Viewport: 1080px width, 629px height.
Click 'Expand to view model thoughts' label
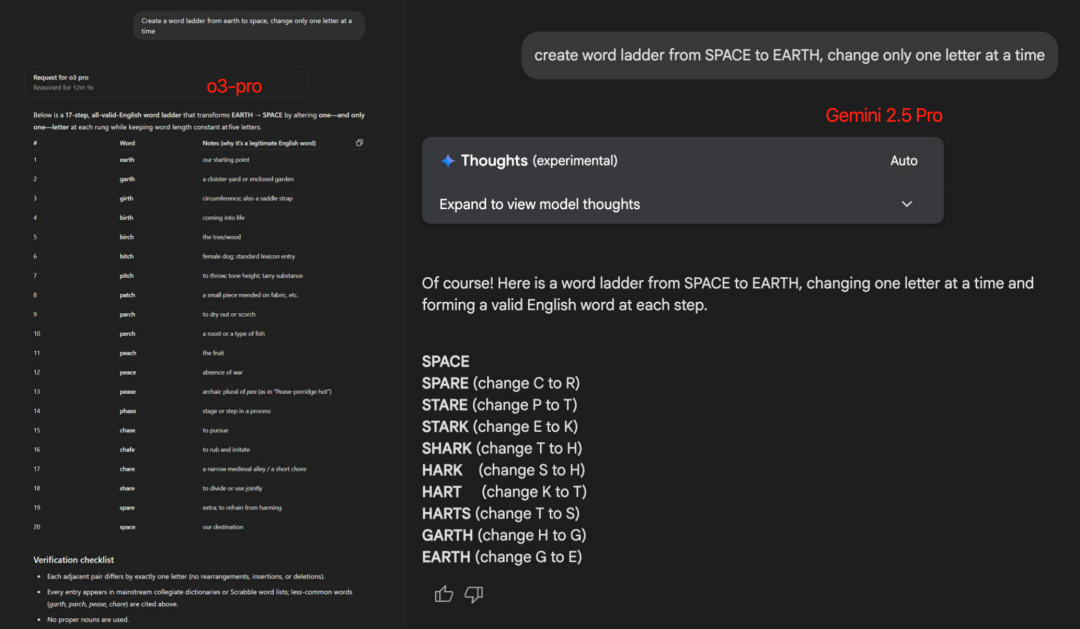tap(539, 204)
